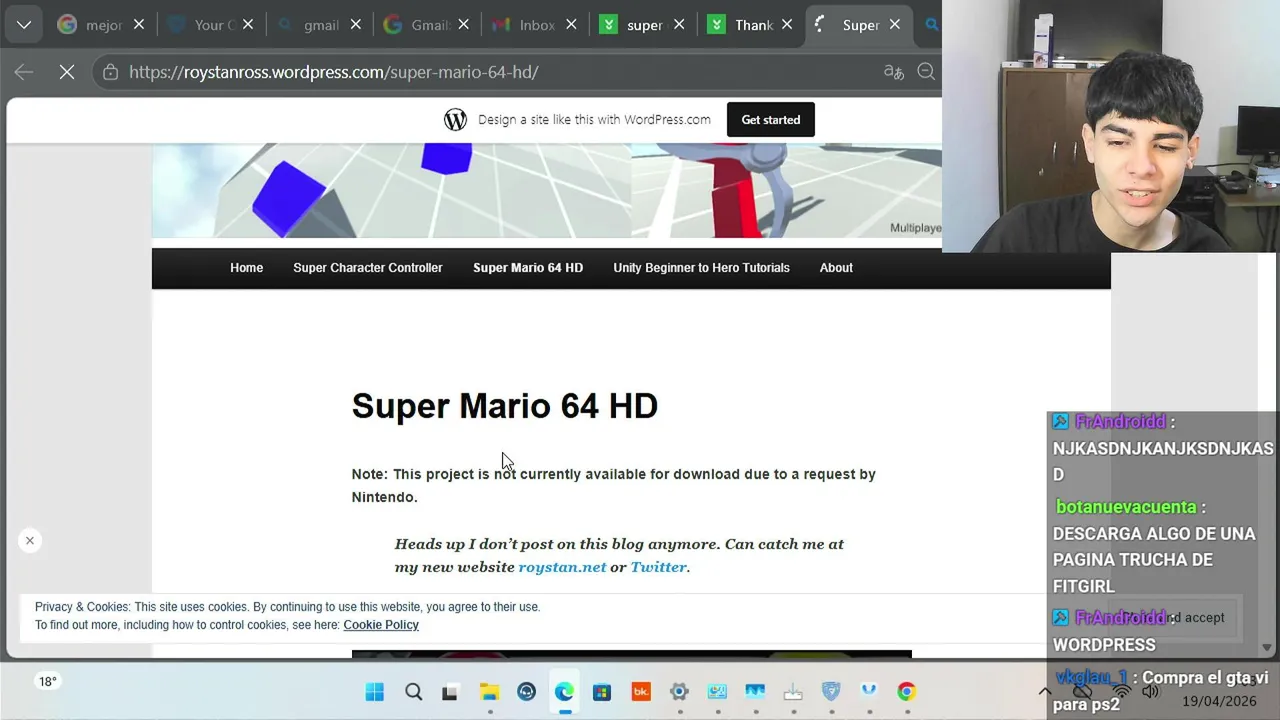This screenshot has width=1280, height=720.
Task: Open the weather widget showing 18°
Action: click(47, 681)
